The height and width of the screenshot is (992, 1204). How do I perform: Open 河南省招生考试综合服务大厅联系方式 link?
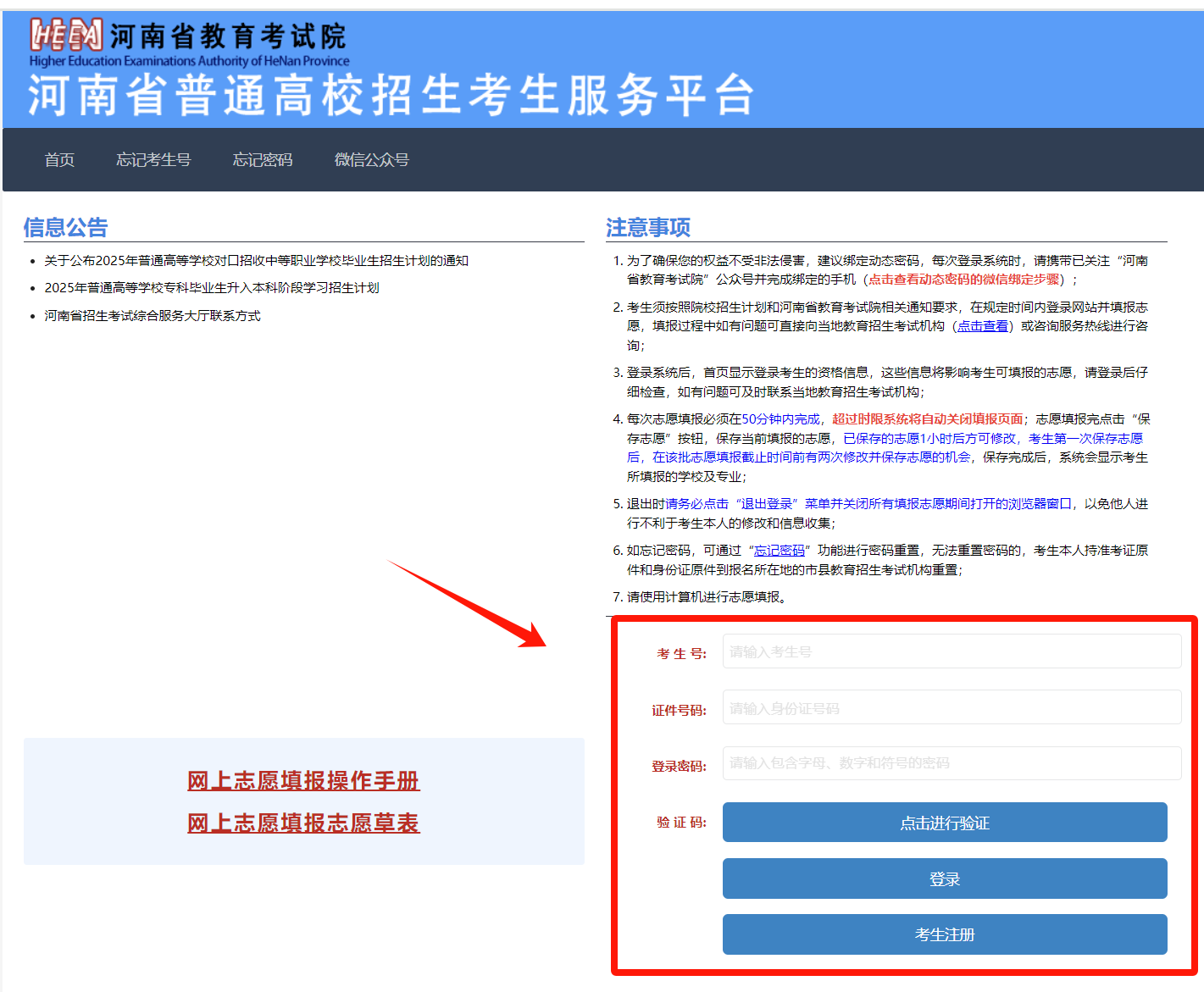click(x=153, y=316)
